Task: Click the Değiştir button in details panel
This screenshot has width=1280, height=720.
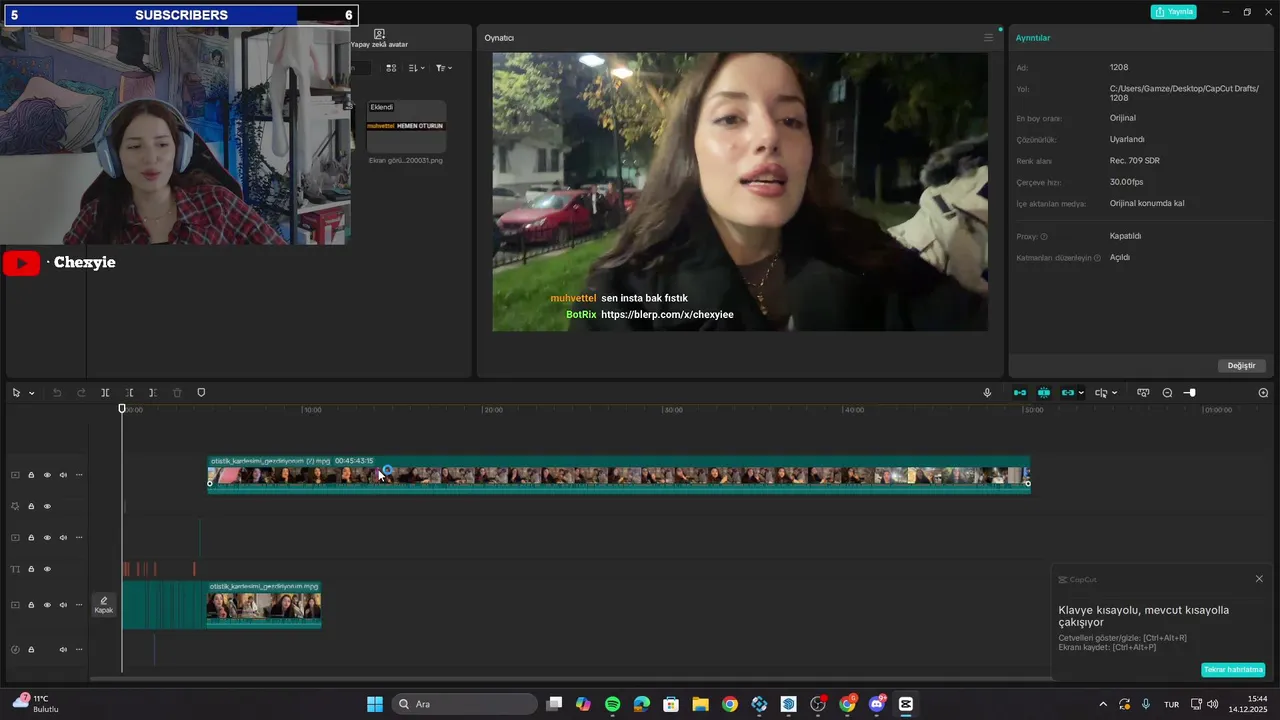Action: [1241, 366]
